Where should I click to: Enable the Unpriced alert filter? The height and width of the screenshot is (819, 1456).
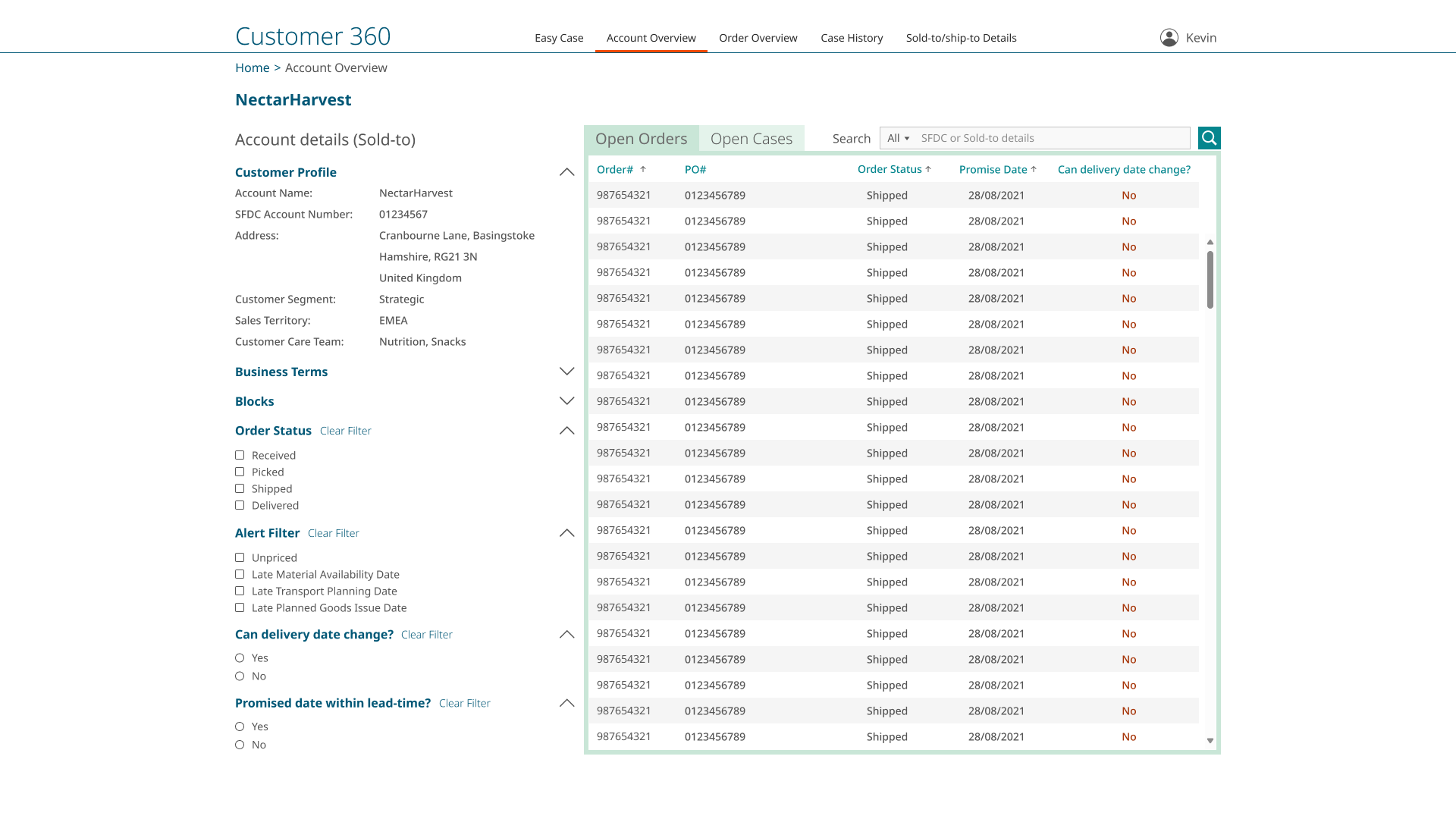click(x=240, y=557)
